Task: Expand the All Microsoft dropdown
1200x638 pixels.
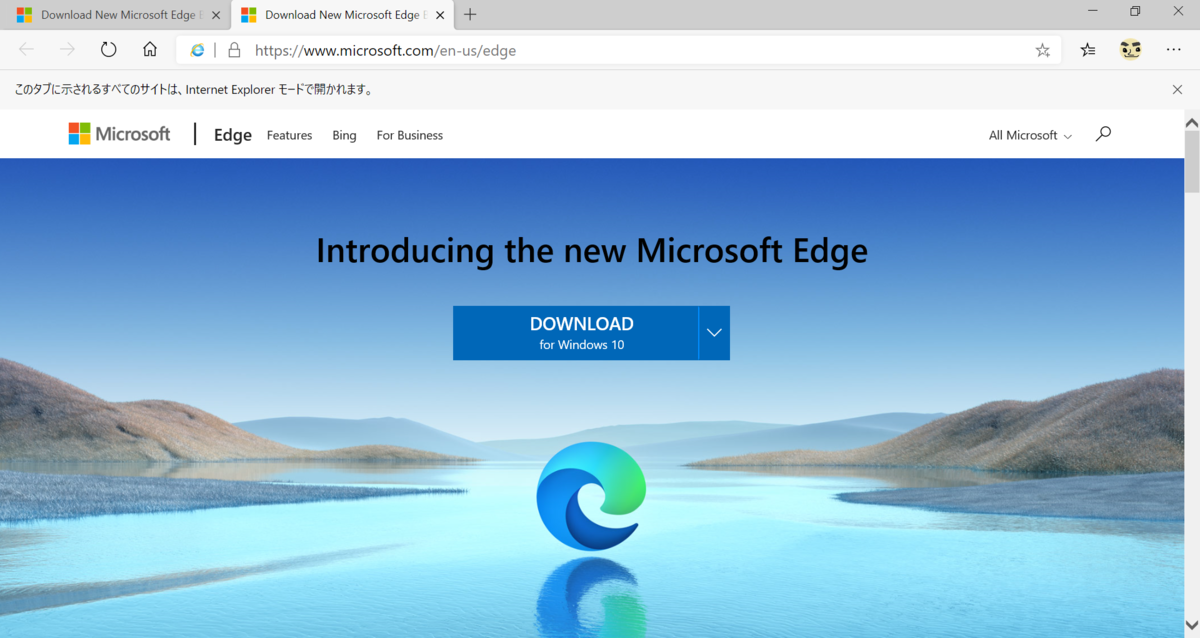Action: [1030, 135]
